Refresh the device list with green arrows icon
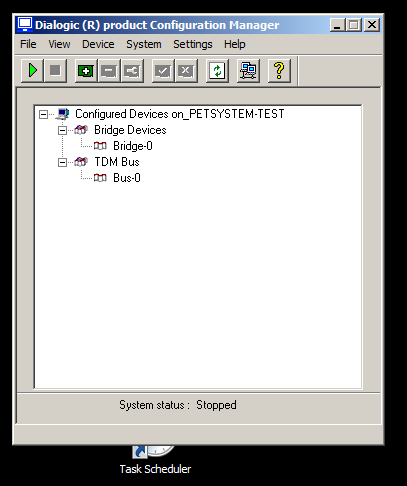Screen dimensions: 407x486 pyautogui.click(x=217, y=71)
